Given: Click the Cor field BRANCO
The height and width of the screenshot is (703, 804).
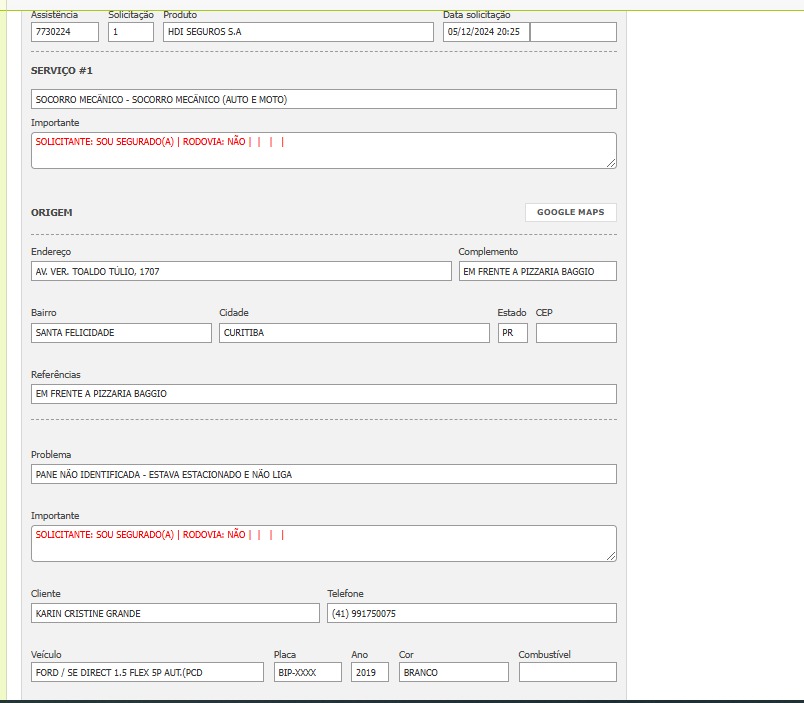Looking at the screenshot, I should pos(454,672).
